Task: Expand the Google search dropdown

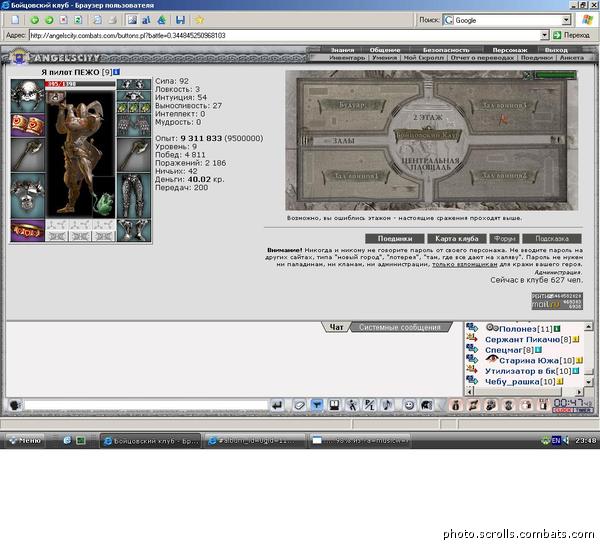Action: click(566, 20)
